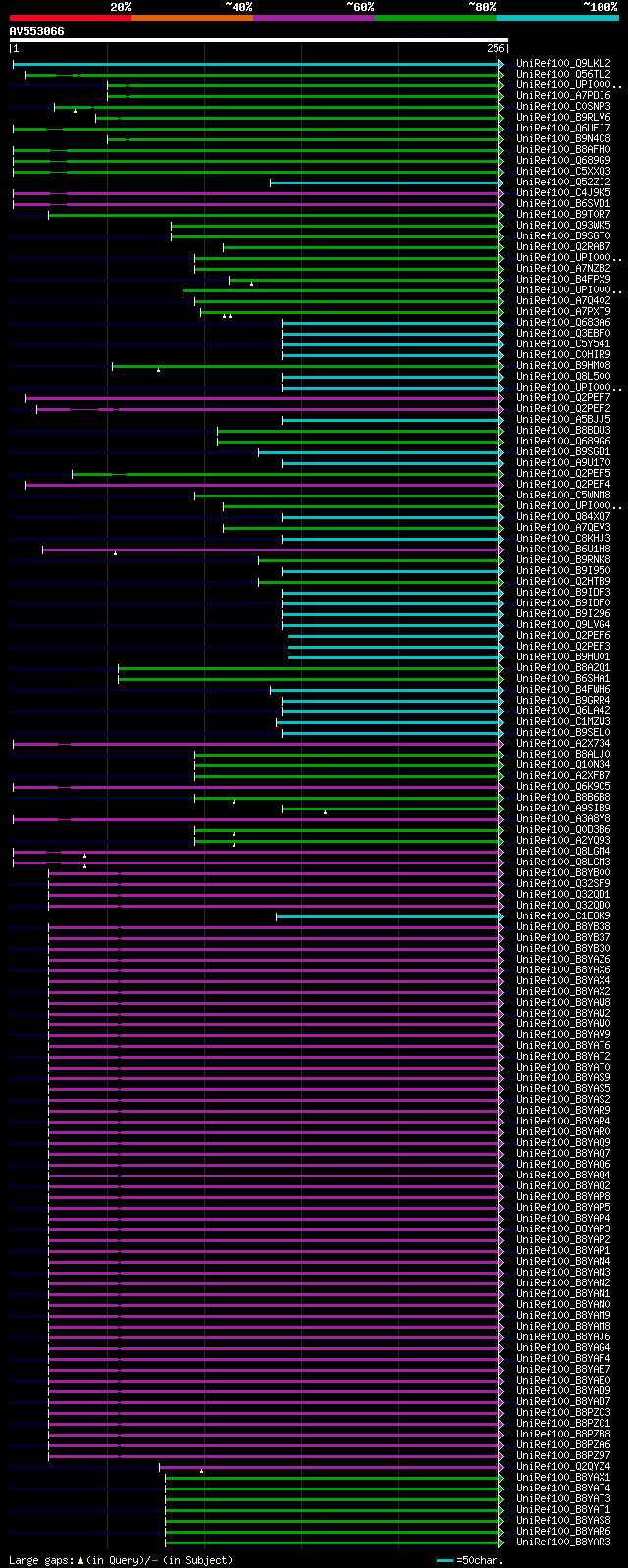The height and width of the screenshot is (1568, 628).
Task: Pick the UniRef100_Q0D3B6 hit name
Action: (x=563, y=829)
